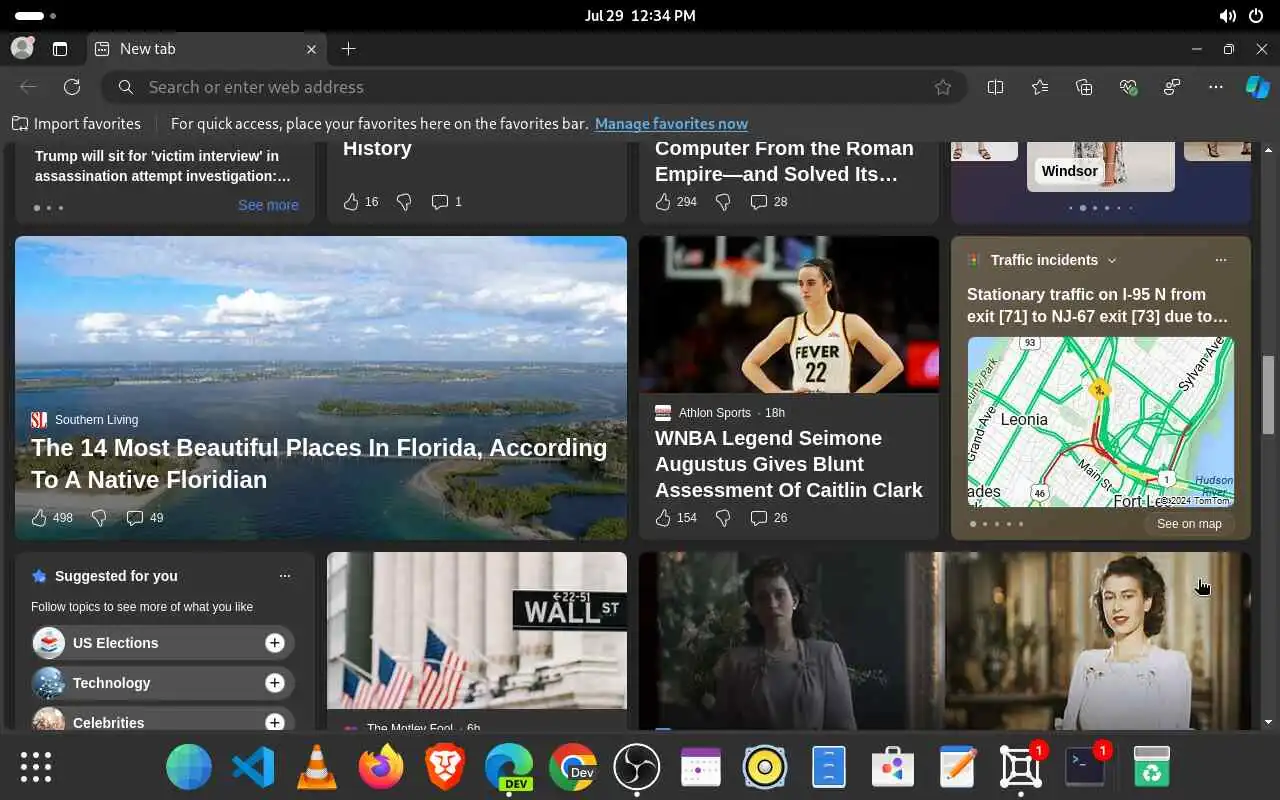Open the Athlon Sports source label
Viewport: 1280px width, 800px height.
714,413
